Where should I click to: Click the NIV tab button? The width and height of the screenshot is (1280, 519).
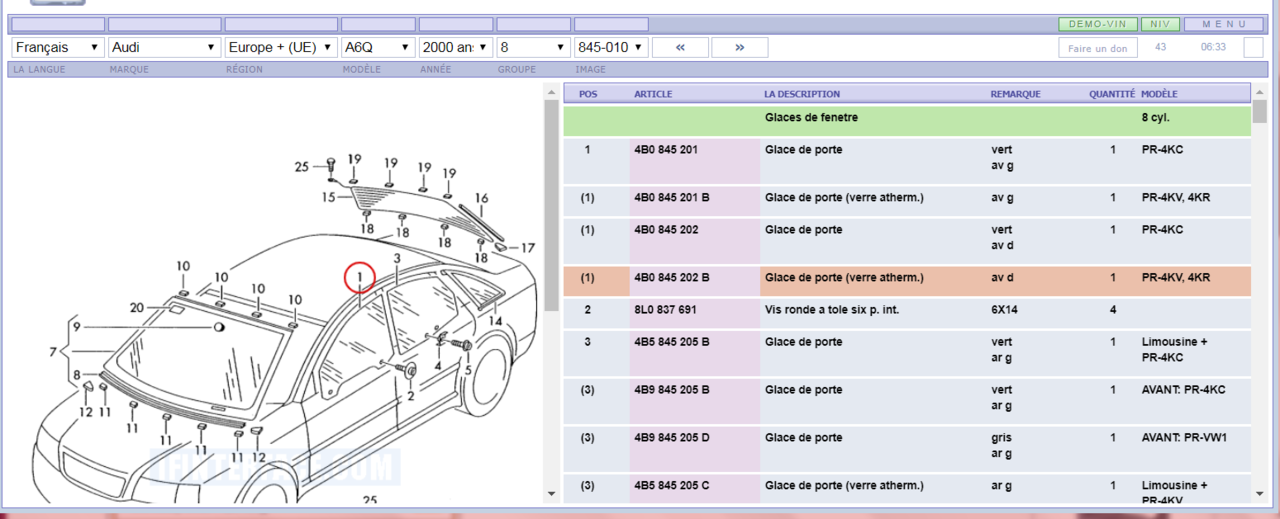coord(1159,24)
